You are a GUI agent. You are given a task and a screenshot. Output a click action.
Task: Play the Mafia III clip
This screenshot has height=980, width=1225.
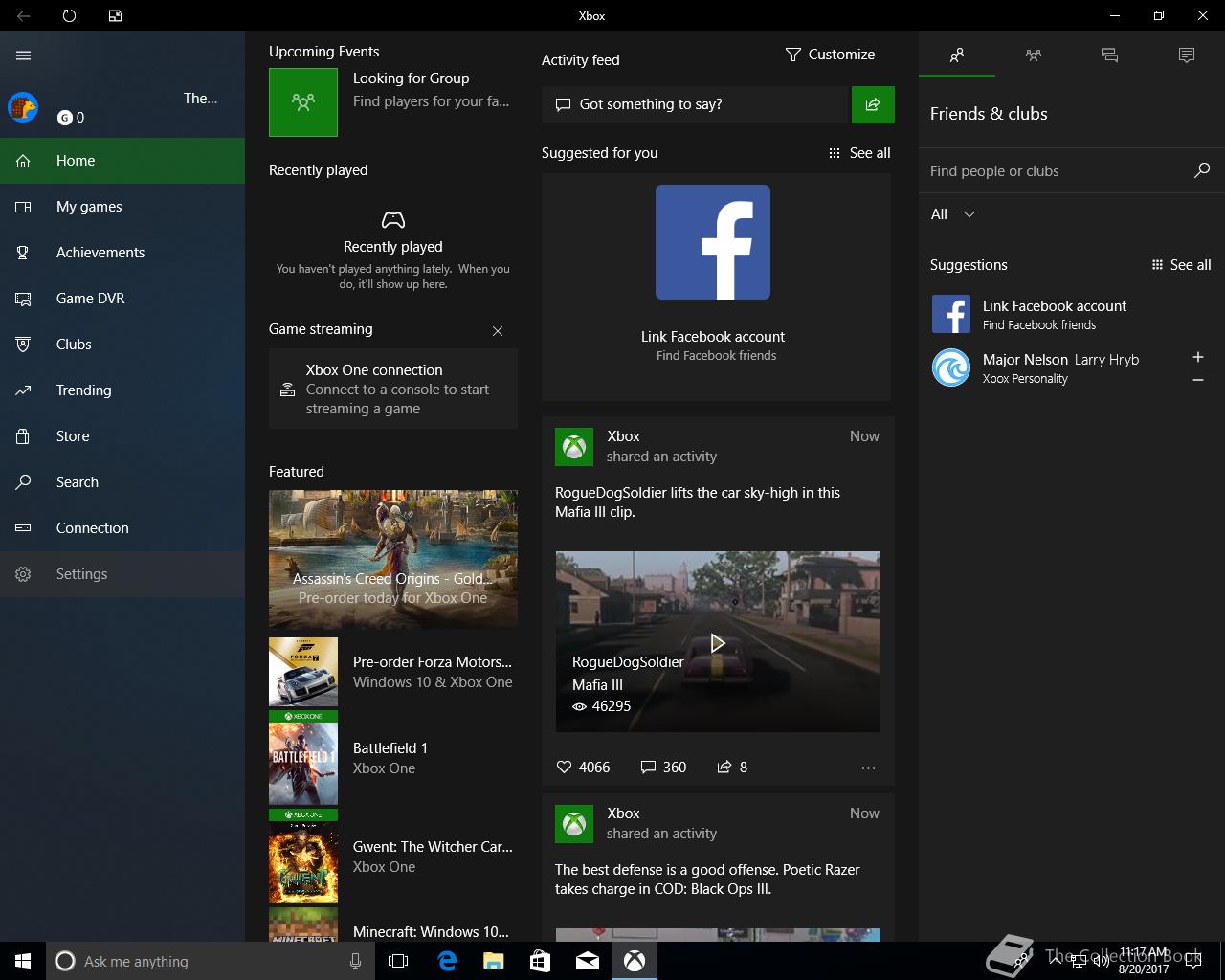coord(718,643)
